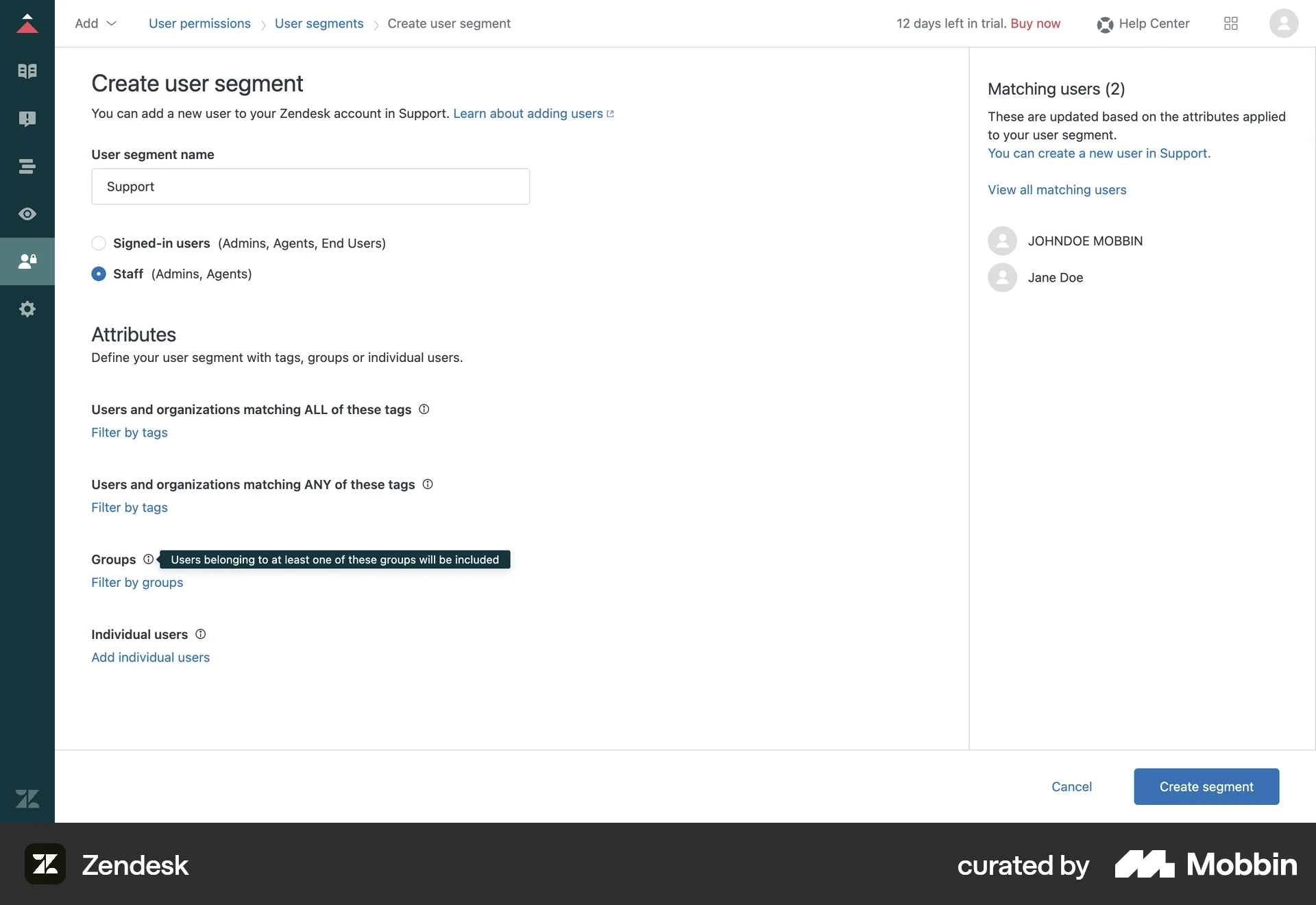Click the User segment name field

[310, 186]
